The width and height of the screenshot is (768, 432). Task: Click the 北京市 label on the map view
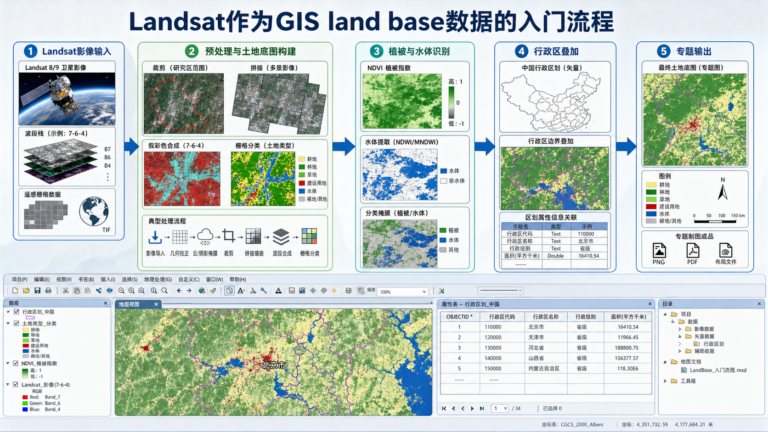coord(273,365)
